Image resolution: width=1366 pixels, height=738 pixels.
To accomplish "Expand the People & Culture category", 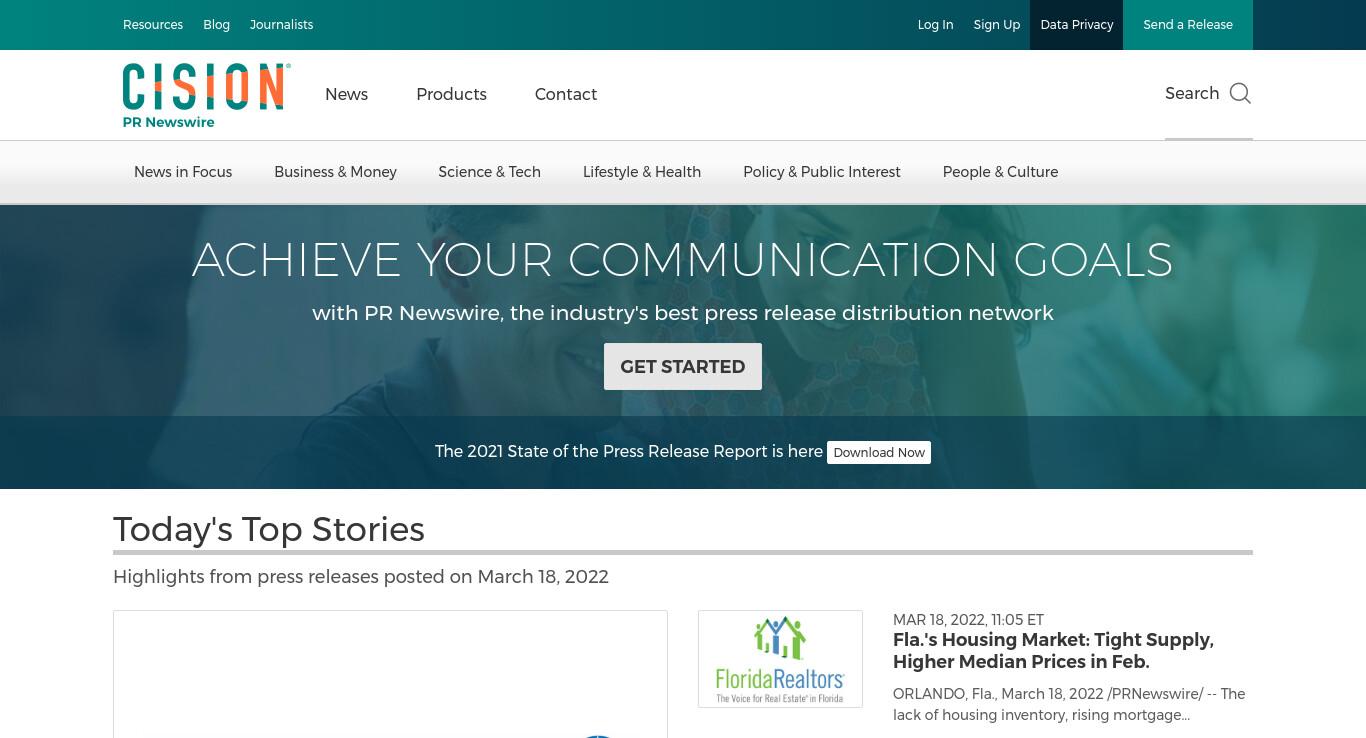I will point(1000,172).
